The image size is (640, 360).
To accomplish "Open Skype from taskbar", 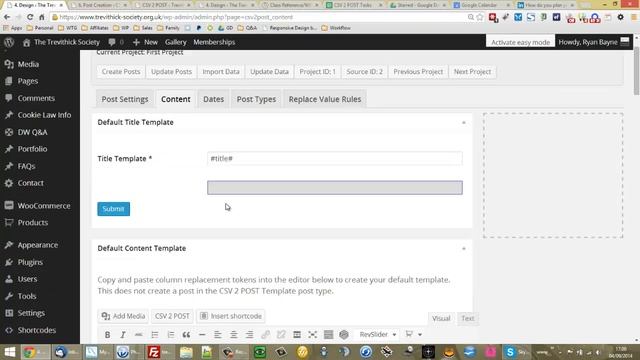I will pyautogui.click(x=510, y=352).
